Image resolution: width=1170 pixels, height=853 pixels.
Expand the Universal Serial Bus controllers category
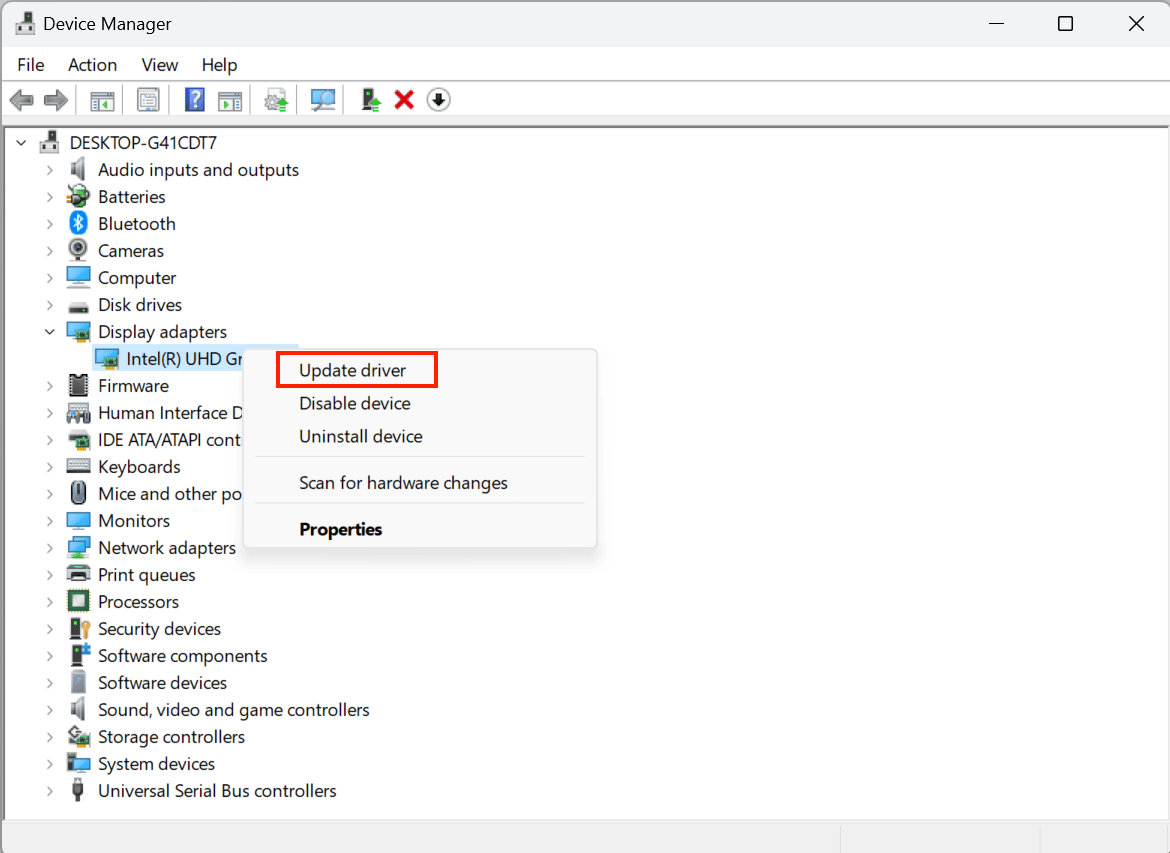(49, 790)
